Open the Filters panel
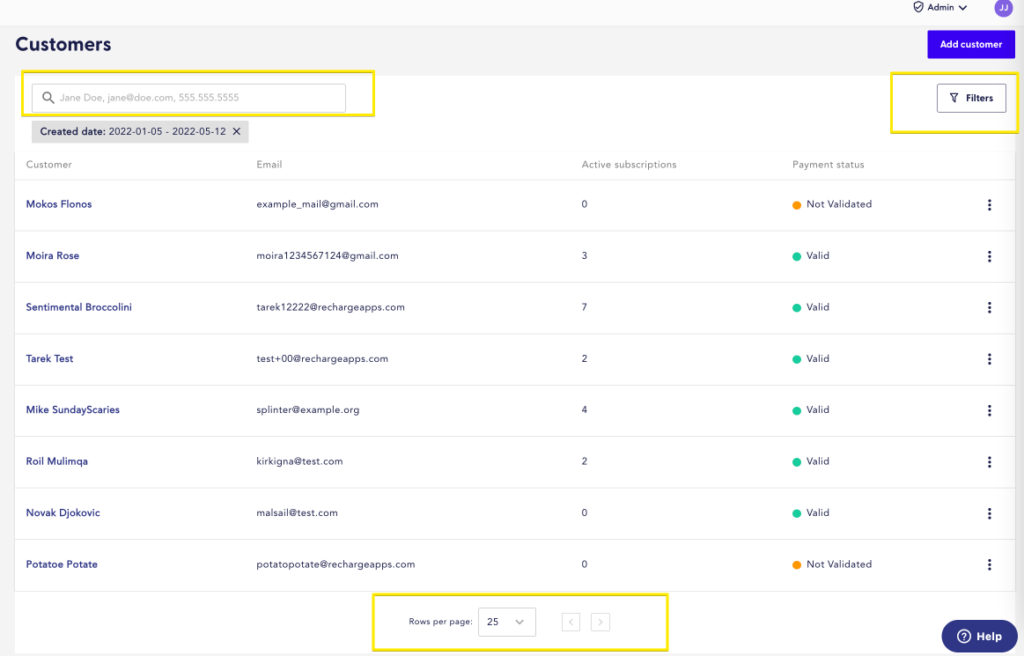 coord(971,98)
